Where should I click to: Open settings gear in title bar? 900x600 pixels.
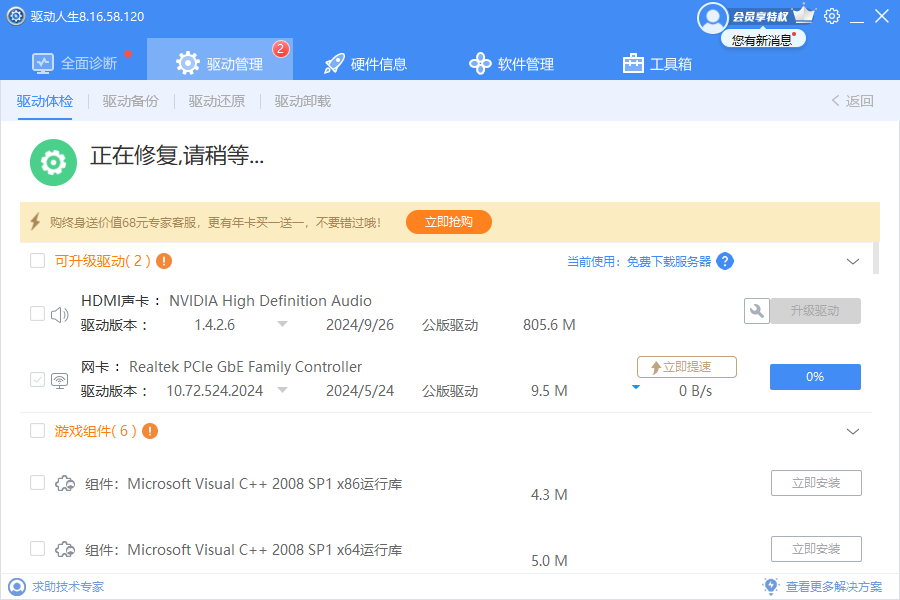[832, 16]
